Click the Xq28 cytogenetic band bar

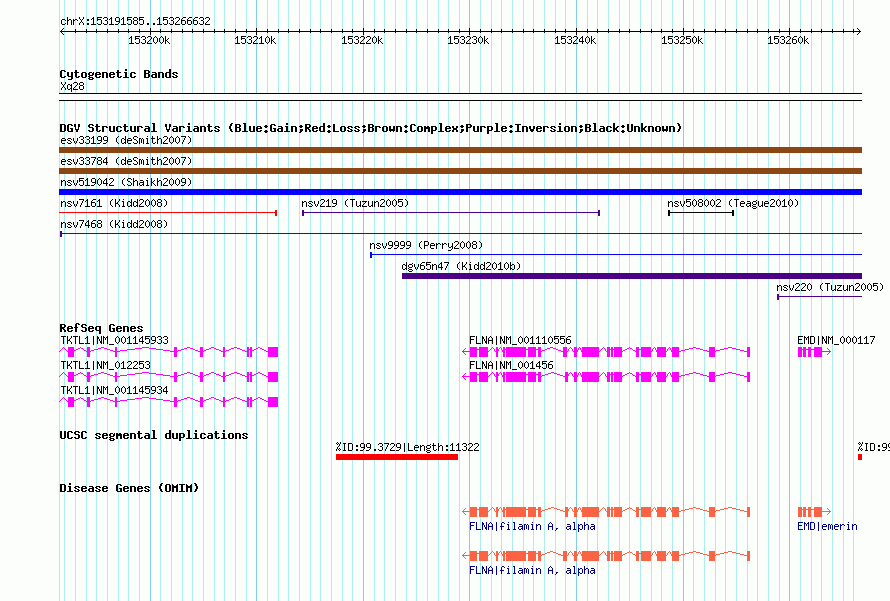pyautogui.click(x=460, y=97)
